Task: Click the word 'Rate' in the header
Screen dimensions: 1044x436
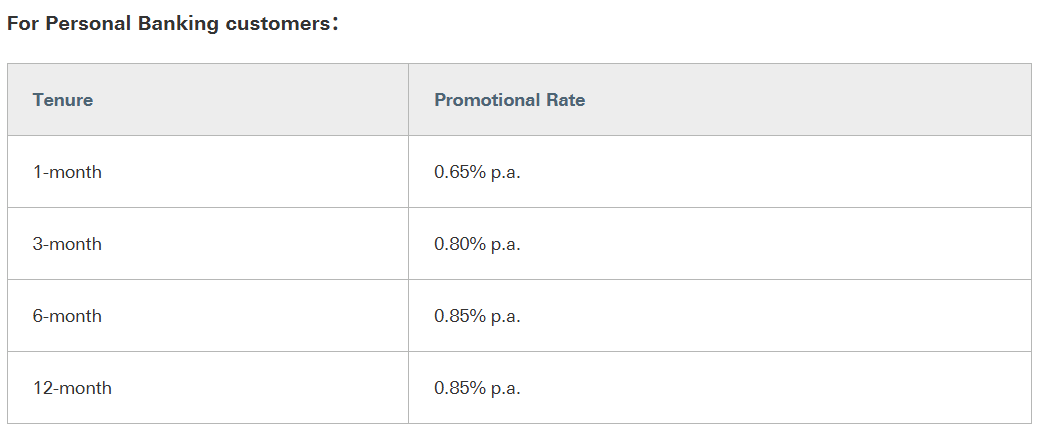Action: point(566,100)
